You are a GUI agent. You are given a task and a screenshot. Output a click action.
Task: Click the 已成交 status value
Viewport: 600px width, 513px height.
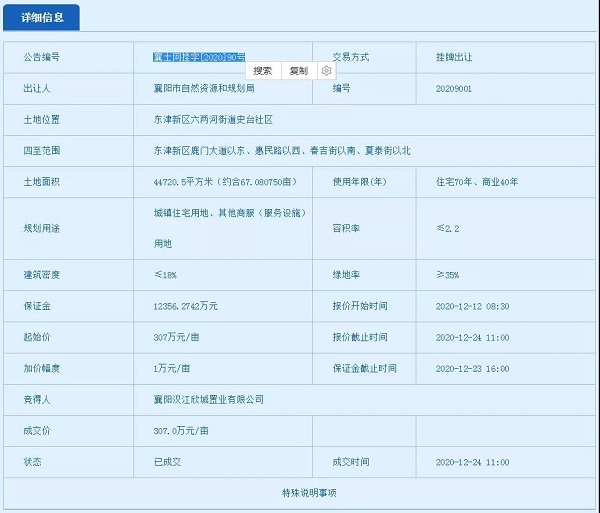click(168, 462)
